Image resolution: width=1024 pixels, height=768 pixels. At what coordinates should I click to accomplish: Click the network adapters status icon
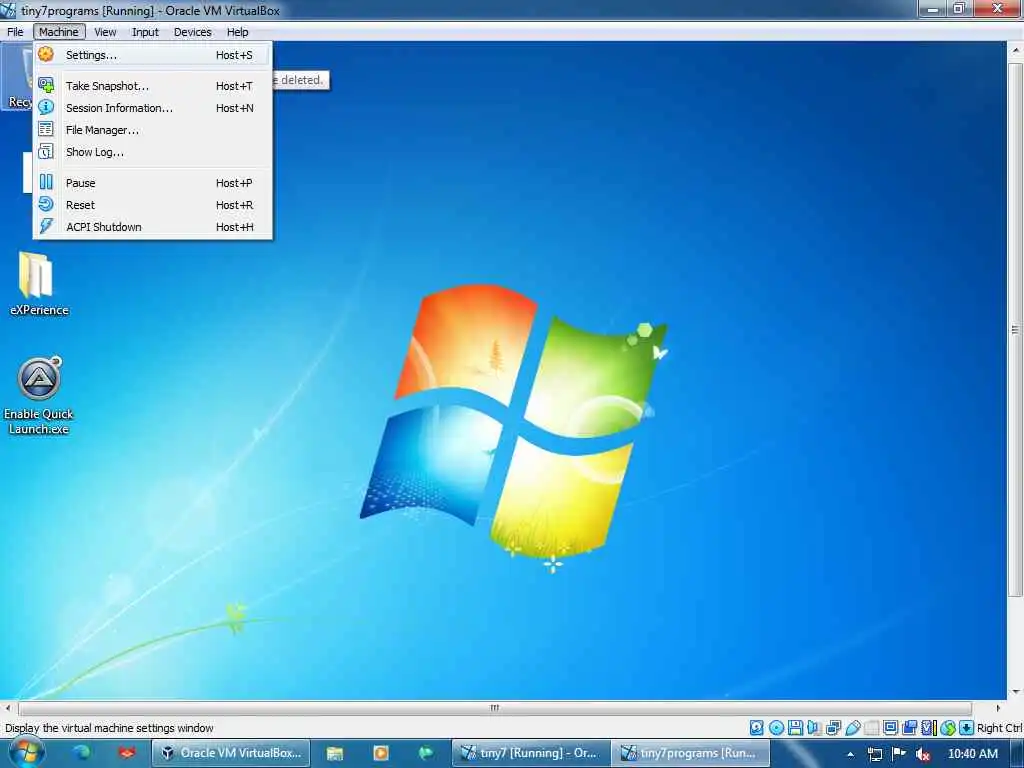tap(833, 728)
